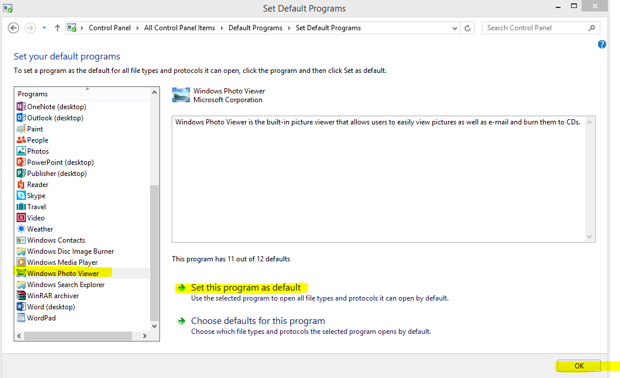Expand breadcrumb chevron after Control Panel

(x=137, y=28)
